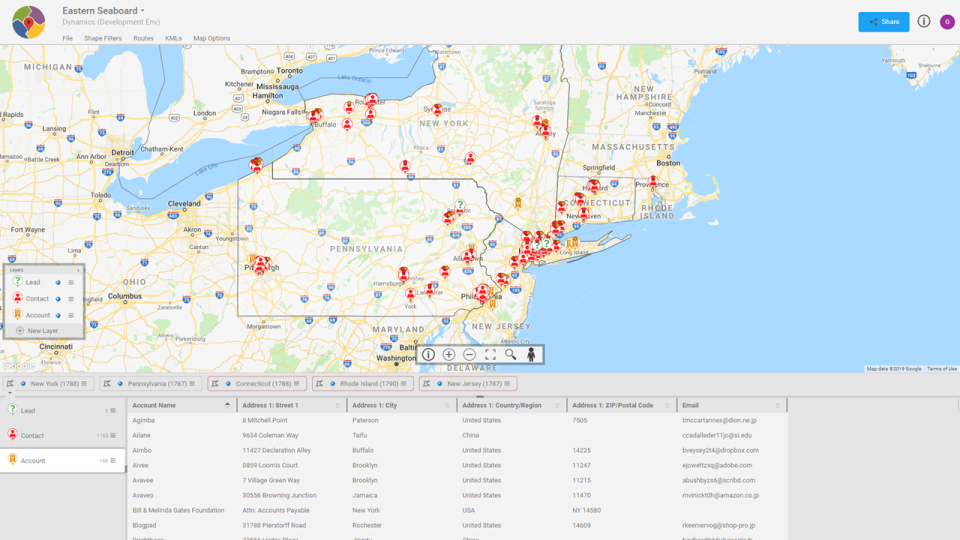This screenshot has height=540, width=960.
Task: Open the map search magnifier tool
Action: point(511,354)
